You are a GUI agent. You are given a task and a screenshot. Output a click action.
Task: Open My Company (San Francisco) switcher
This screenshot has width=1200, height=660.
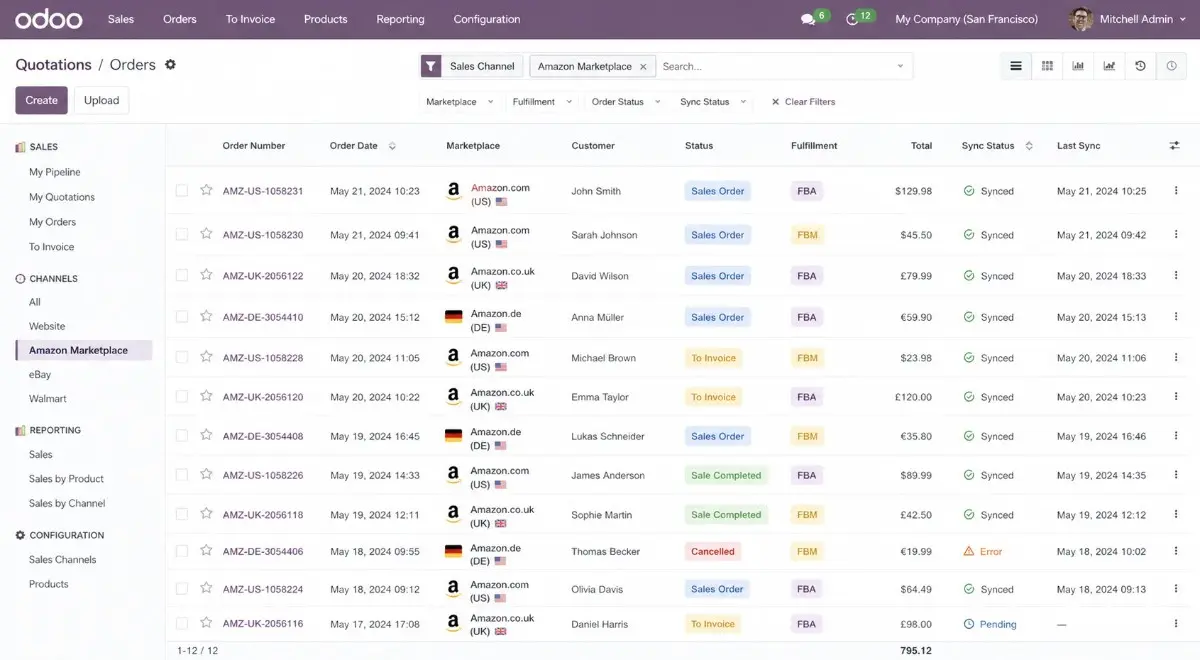966,19
